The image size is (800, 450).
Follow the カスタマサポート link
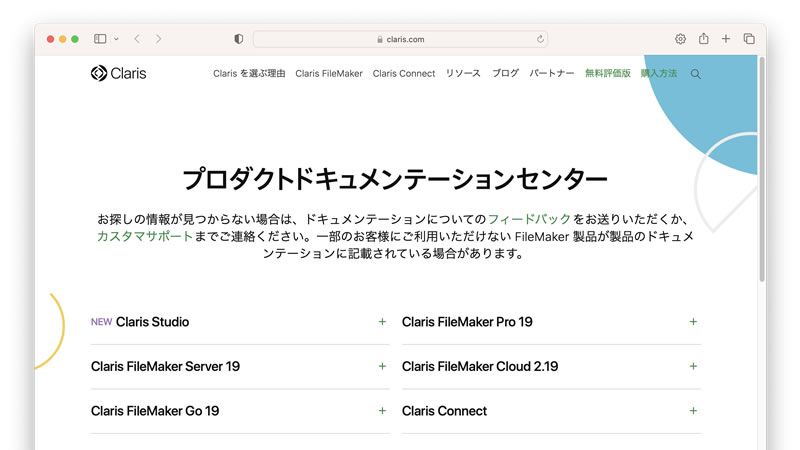[145, 236]
